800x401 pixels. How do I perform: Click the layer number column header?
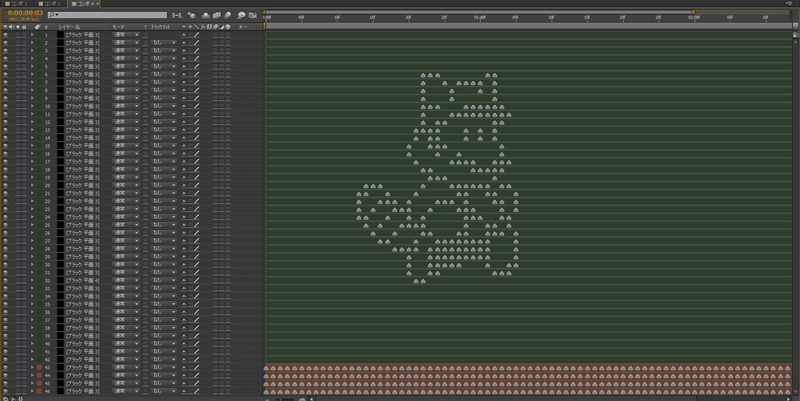[x=46, y=27]
